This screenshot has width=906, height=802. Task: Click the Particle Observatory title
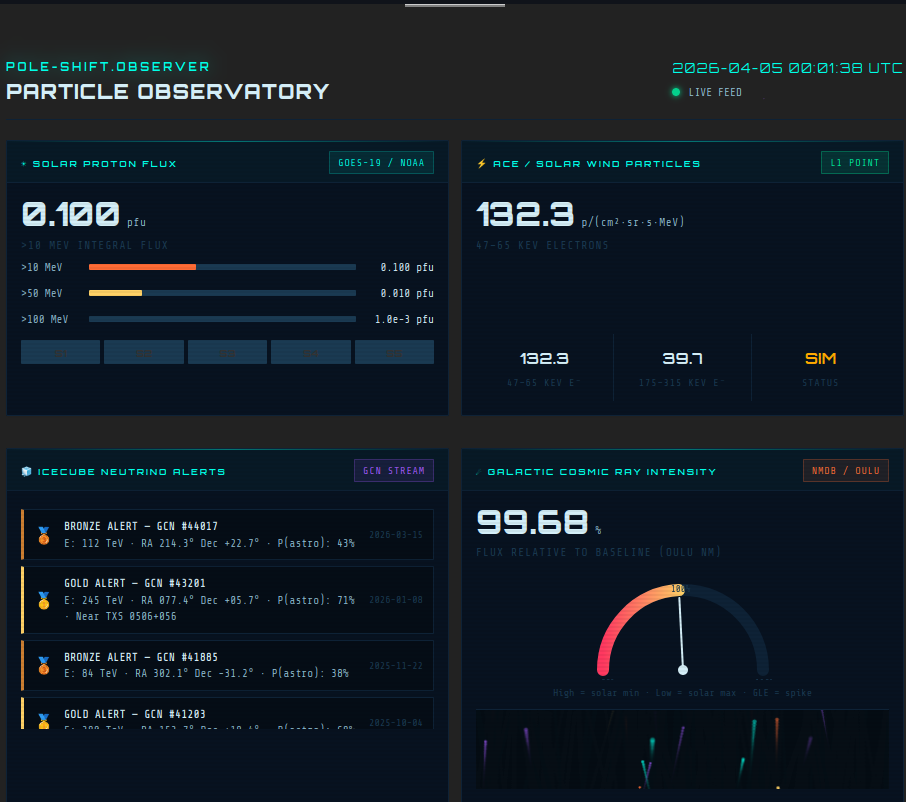(167, 91)
